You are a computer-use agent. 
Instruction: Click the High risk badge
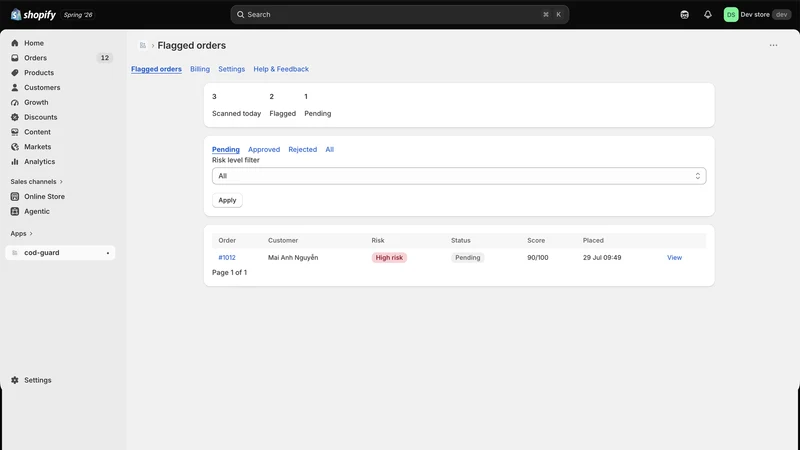(x=389, y=258)
